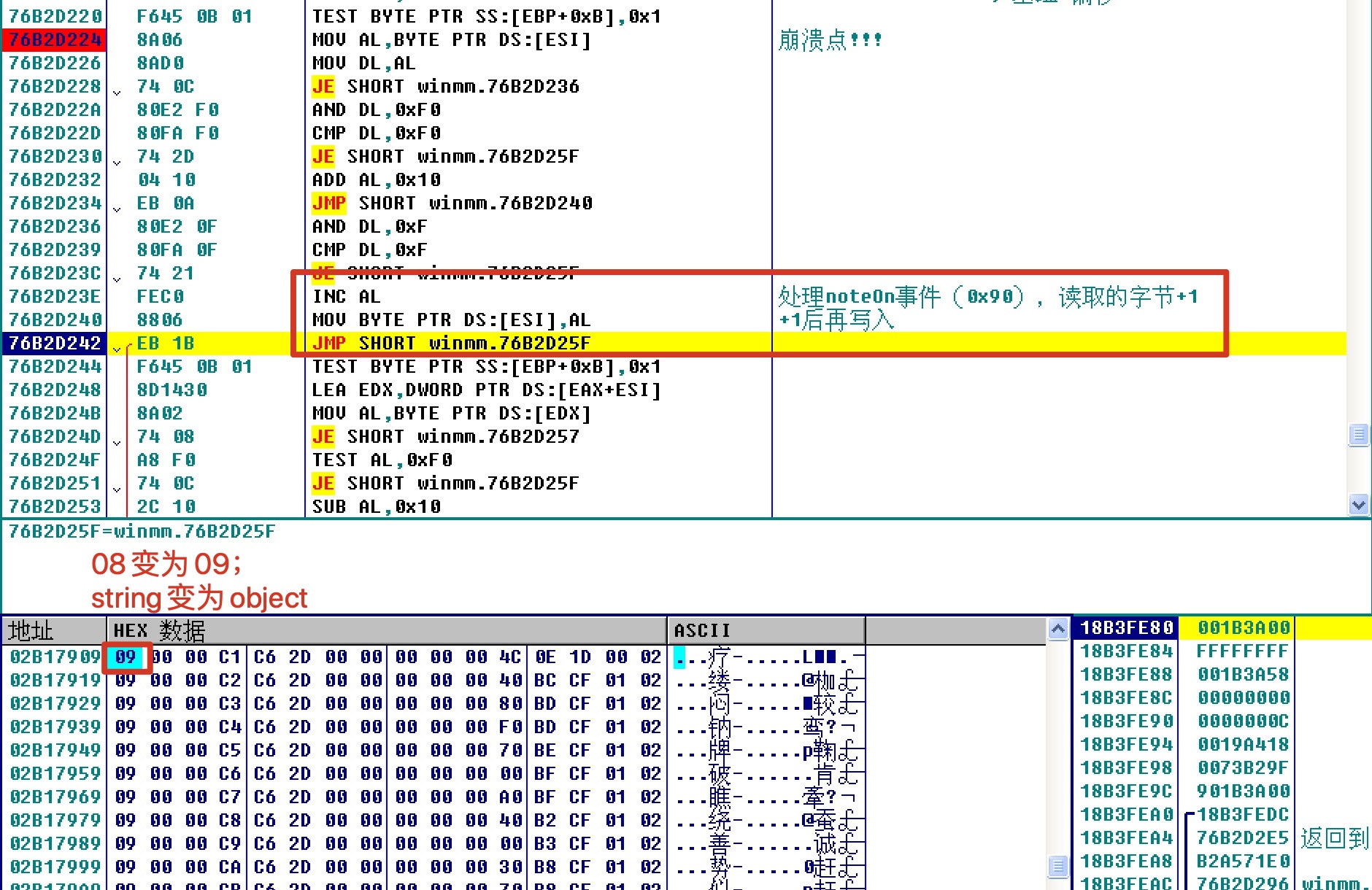The width and height of the screenshot is (1372, 890).
Task: Select dump row address 02B17939
Action: point(55,727)
